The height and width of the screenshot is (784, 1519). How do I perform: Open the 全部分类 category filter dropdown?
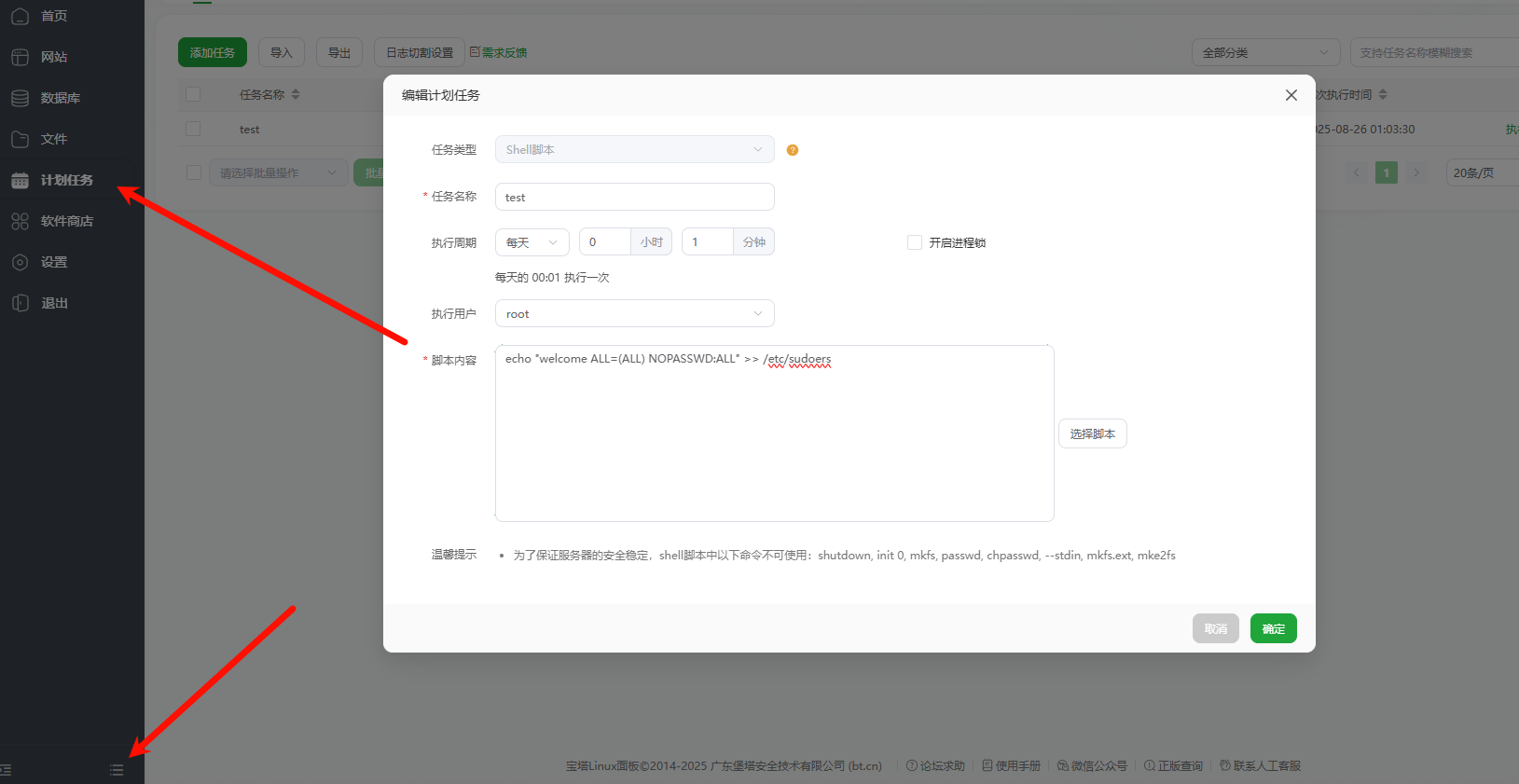(x=1264, y=53)
